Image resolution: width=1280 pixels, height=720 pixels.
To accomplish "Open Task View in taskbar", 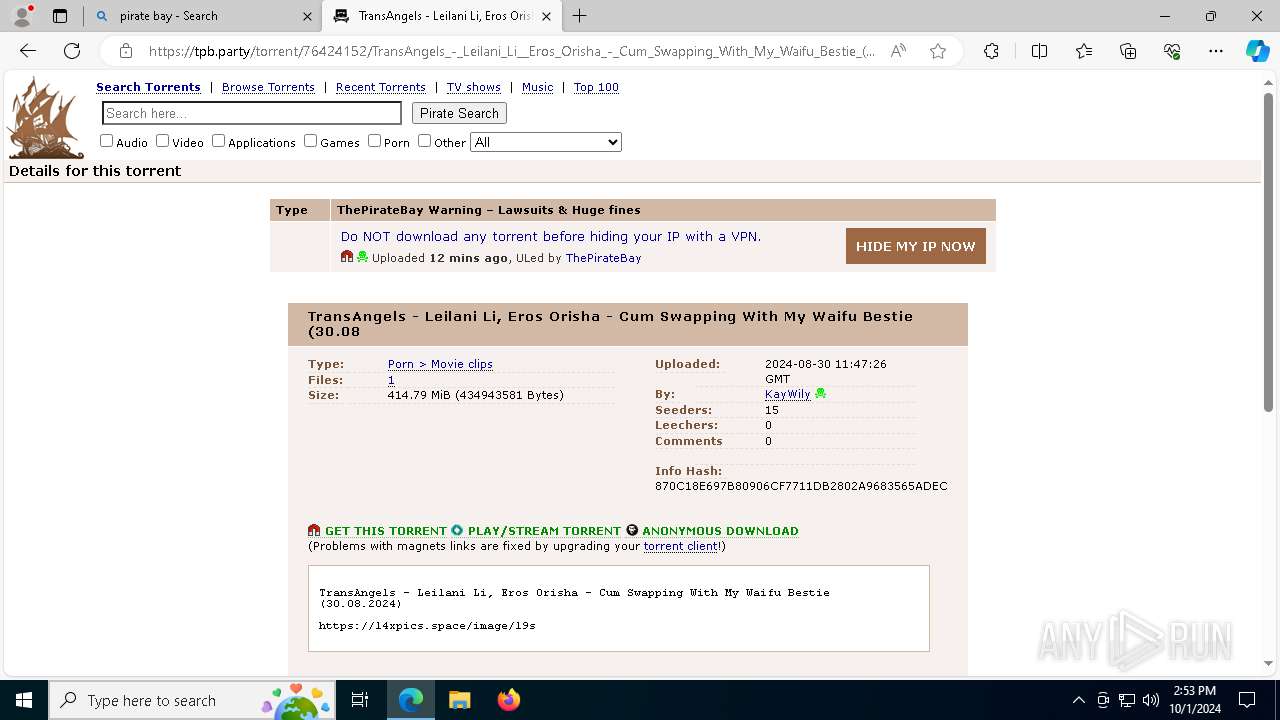I will pos(360,700).
